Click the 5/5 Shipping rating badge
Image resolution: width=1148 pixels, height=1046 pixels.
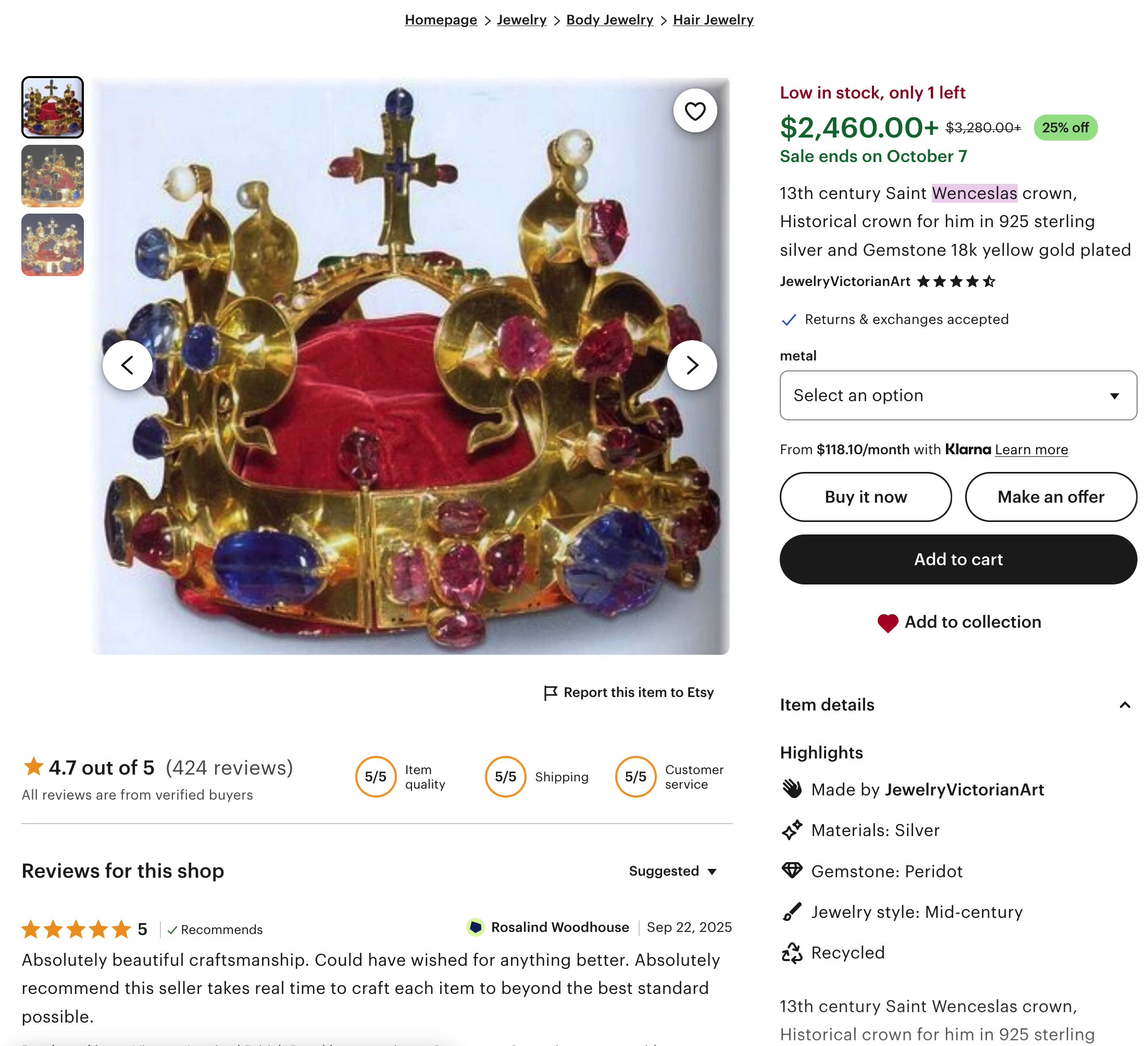tap(506, 777)
